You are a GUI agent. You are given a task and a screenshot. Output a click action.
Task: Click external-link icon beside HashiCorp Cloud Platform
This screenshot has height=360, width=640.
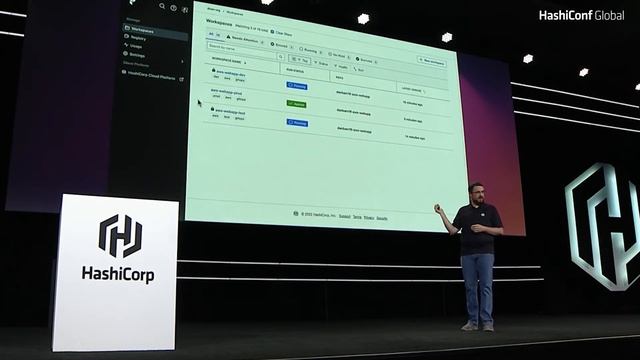(182, 79)
